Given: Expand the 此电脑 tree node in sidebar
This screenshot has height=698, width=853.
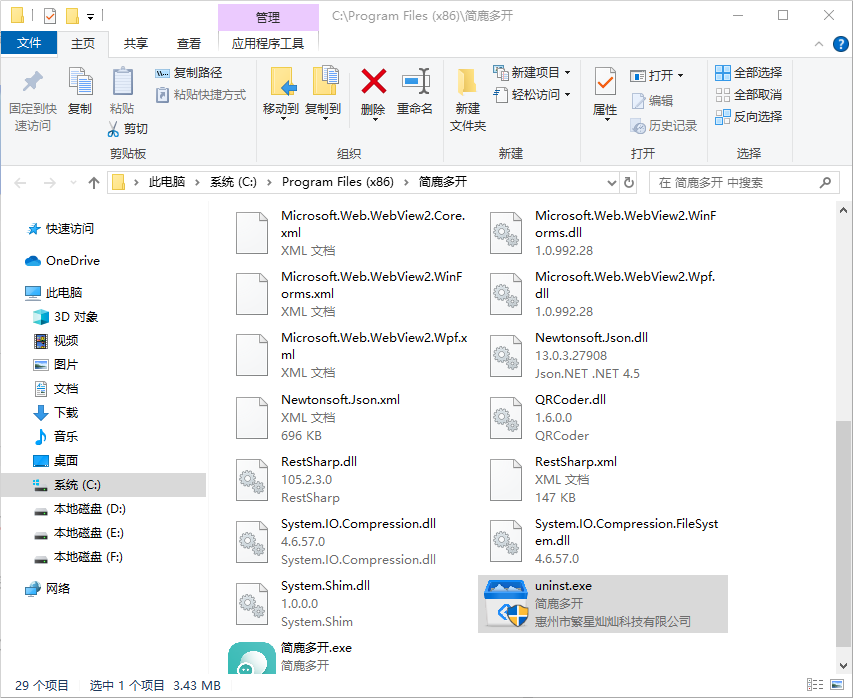Looking at the screenshot, I should tap(17, 292).
